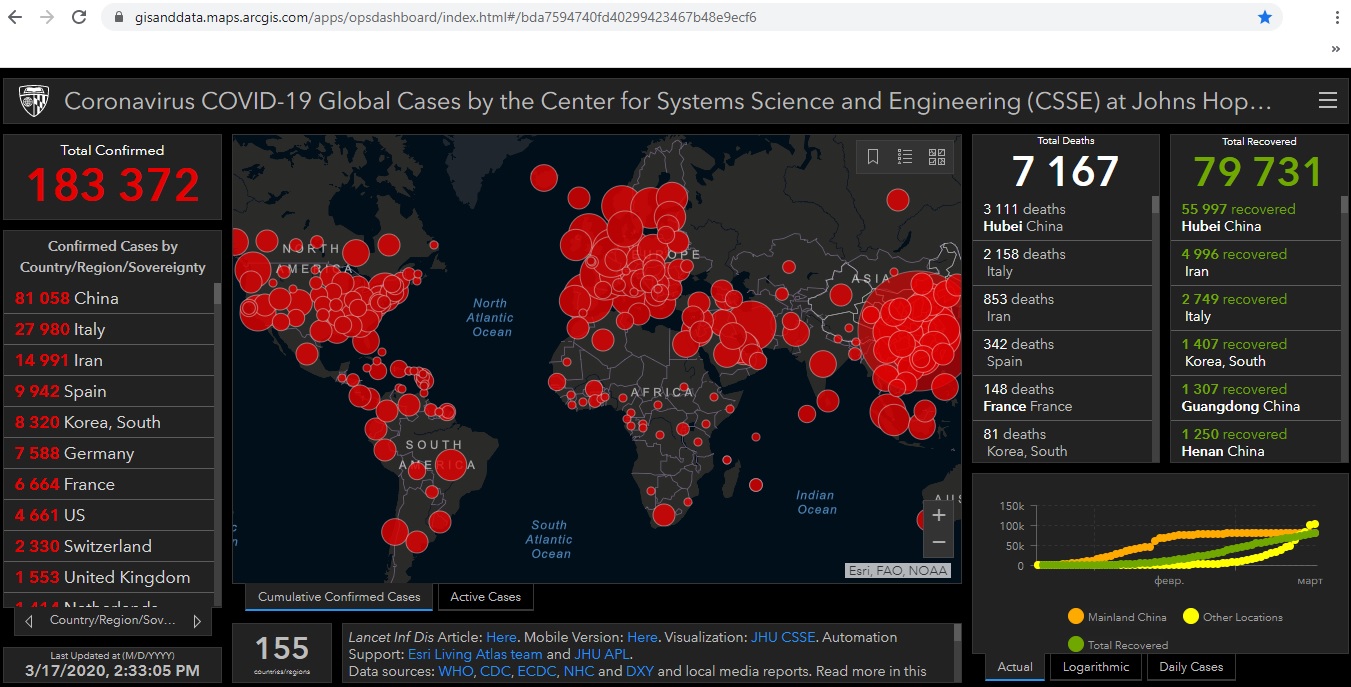1351x687 pixels.
Task: Select the '1 553 United Kingdom' row
Action: click(x=109, y=577)
